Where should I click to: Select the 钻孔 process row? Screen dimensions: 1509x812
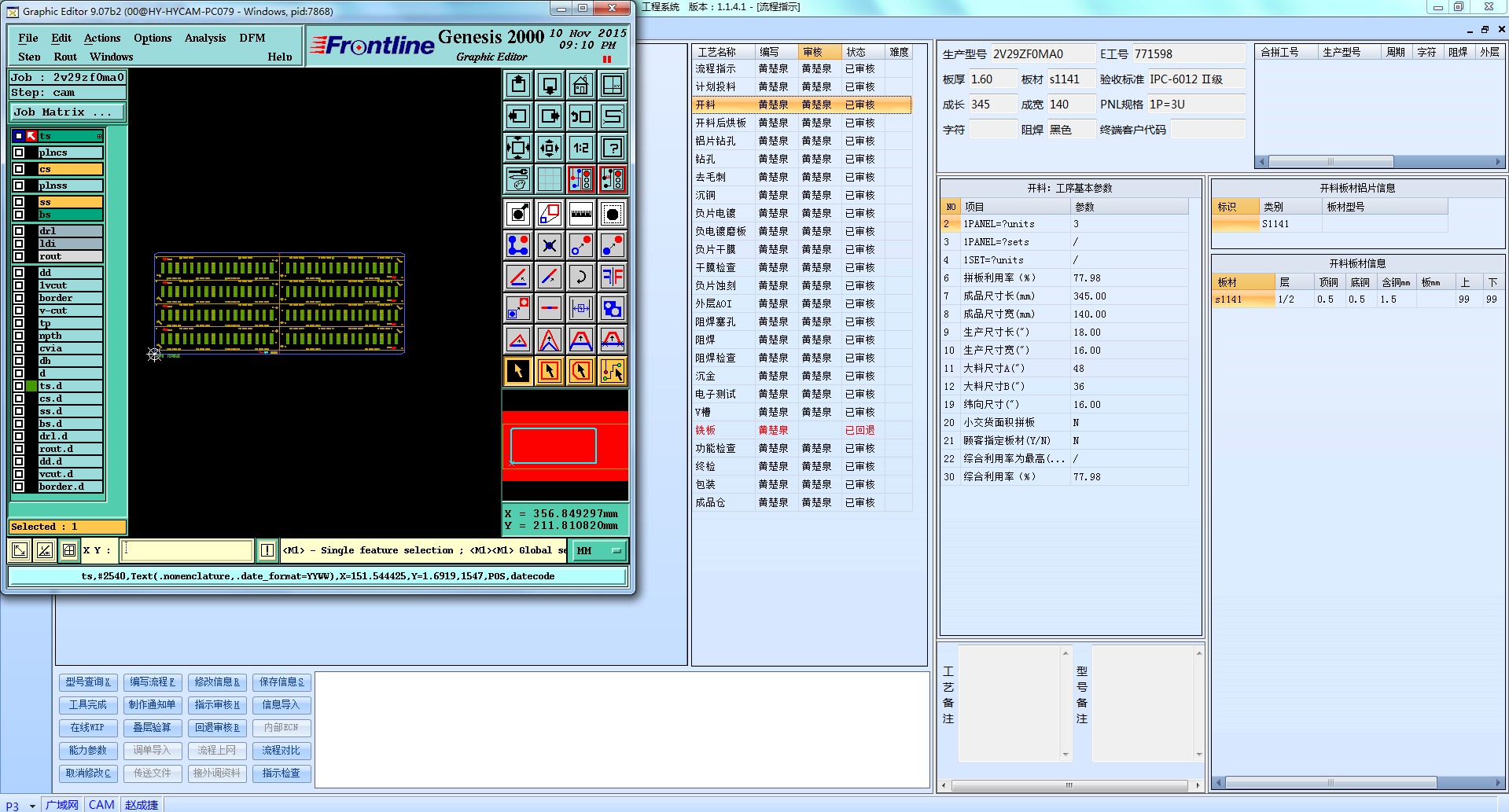pos(801,159)
